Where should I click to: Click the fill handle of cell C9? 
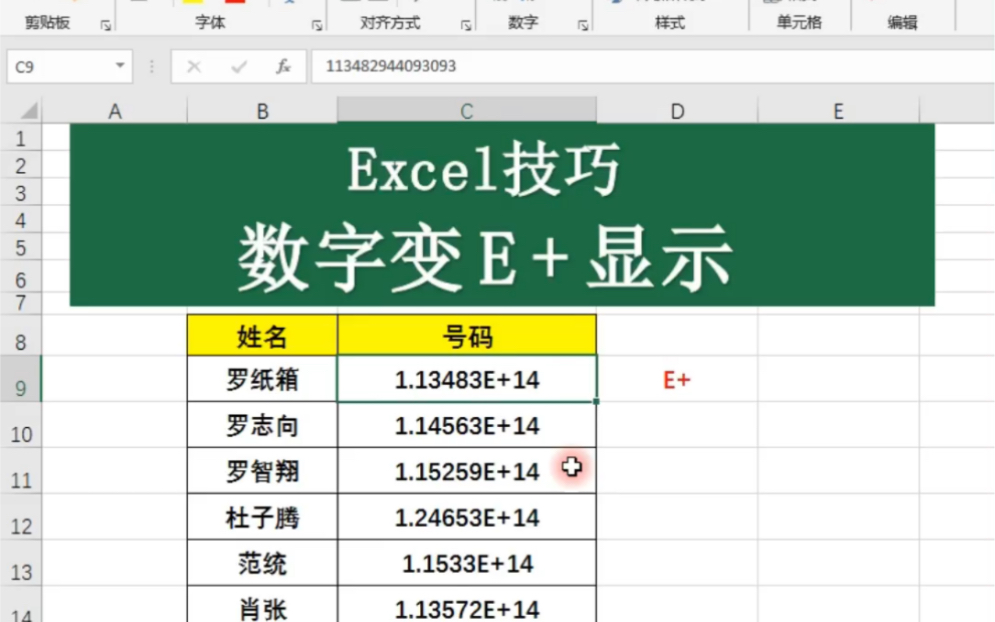[596, 401]
